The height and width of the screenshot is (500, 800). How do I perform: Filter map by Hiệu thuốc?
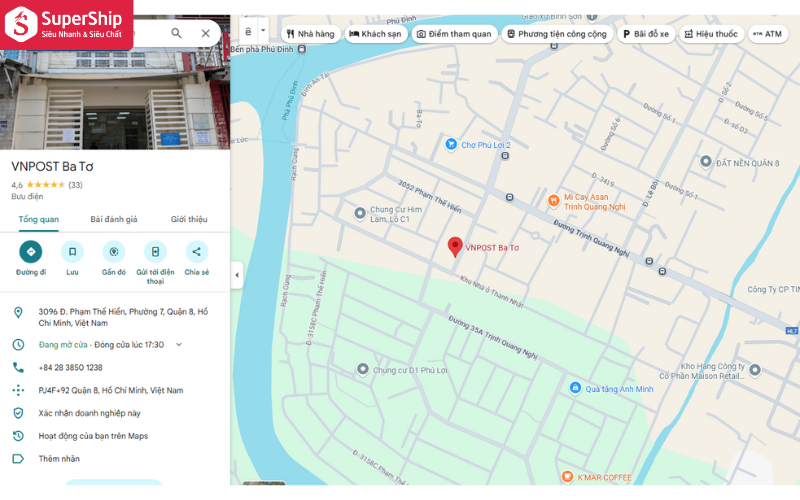pos(711,34)
